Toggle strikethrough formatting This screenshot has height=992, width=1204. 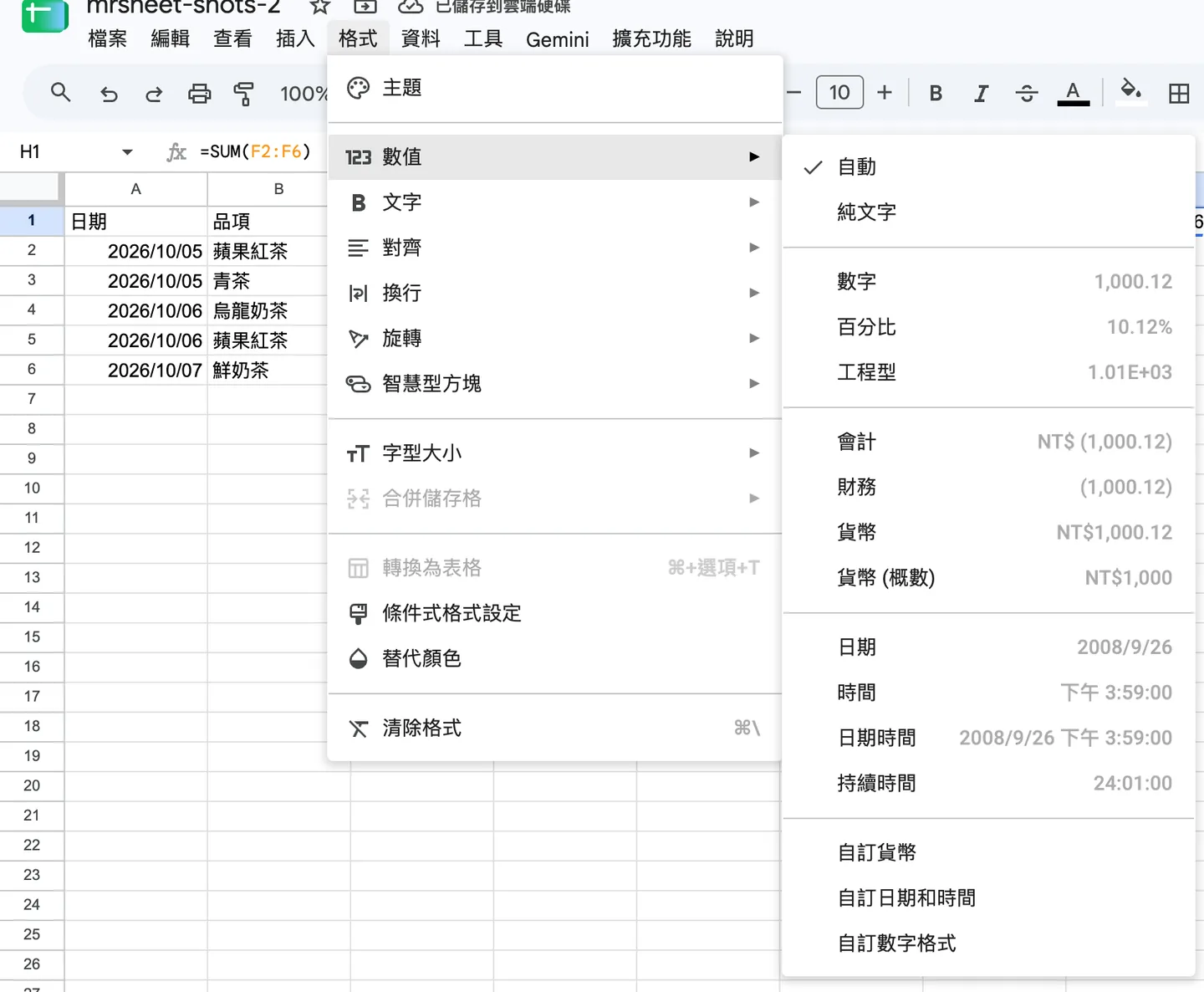1027,93
